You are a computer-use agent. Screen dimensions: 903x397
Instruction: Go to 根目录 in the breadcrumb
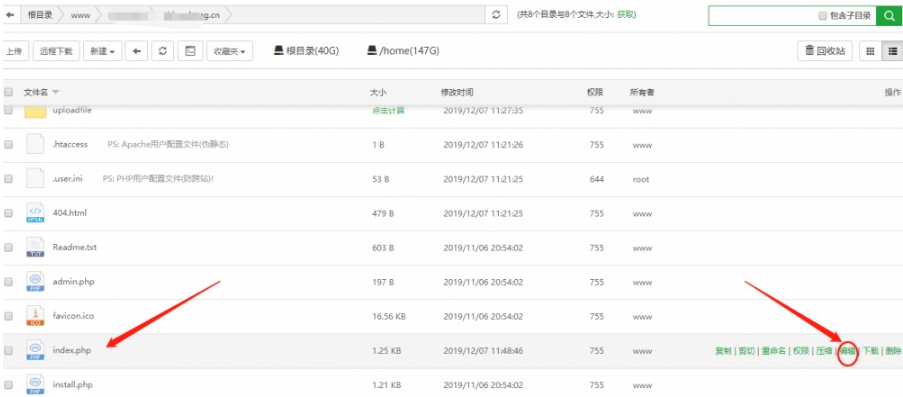coord(40,16)
